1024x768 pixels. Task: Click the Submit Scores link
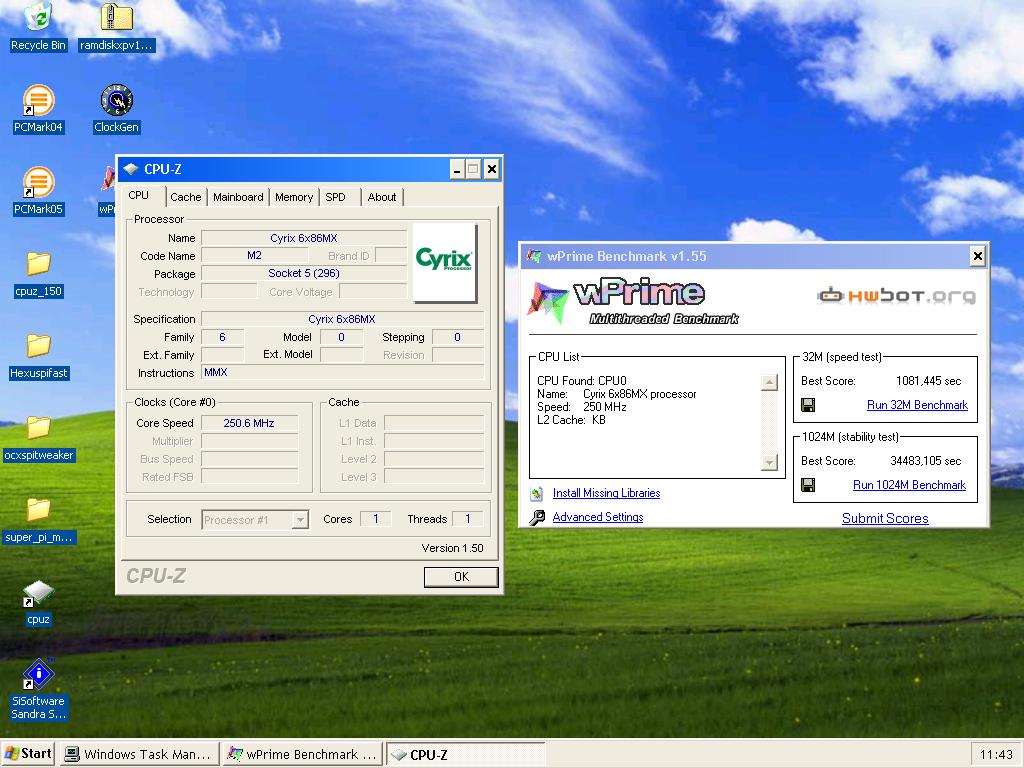click(885, 519)
